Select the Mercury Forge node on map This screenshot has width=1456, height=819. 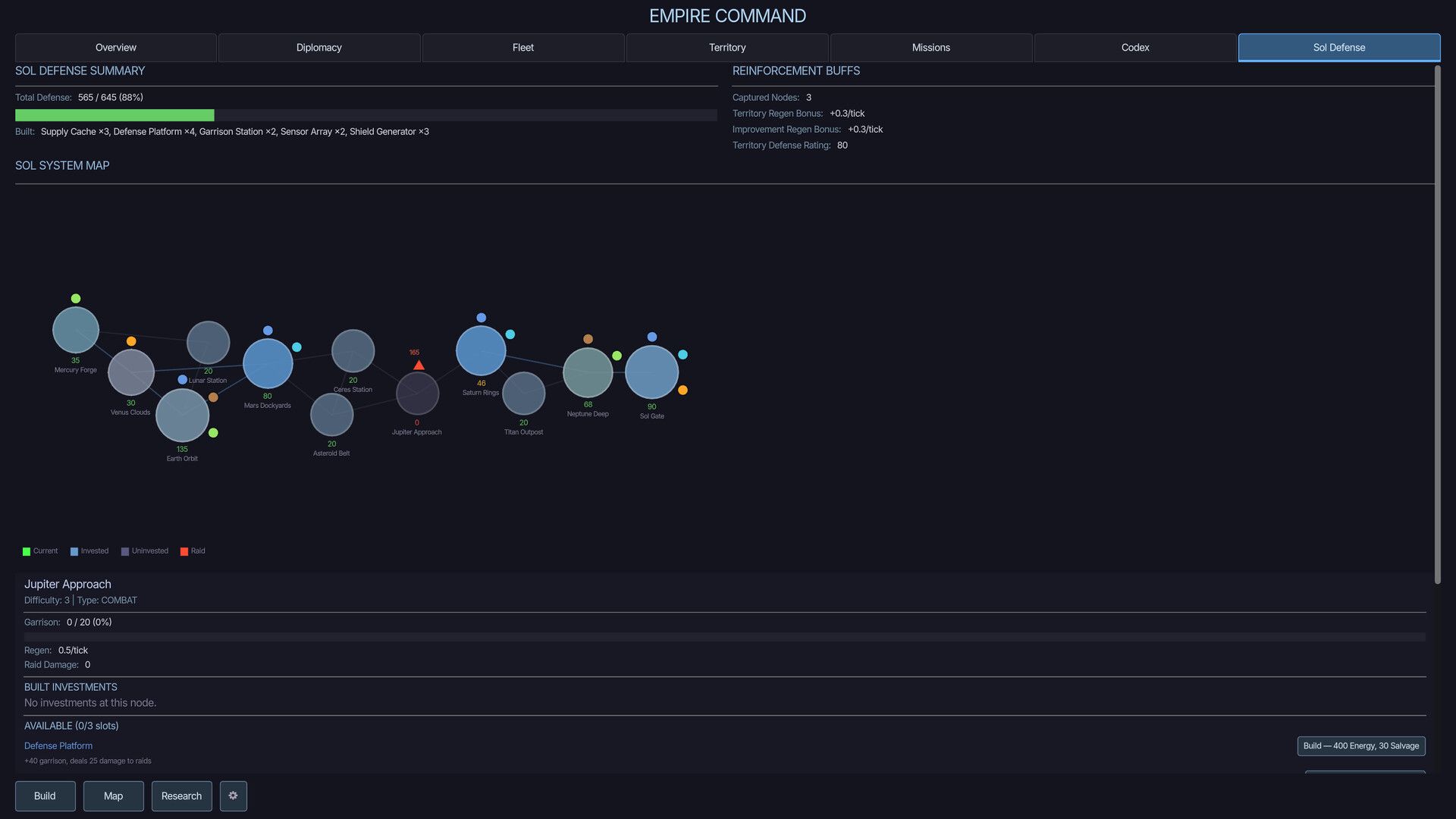tap(75, 330)
